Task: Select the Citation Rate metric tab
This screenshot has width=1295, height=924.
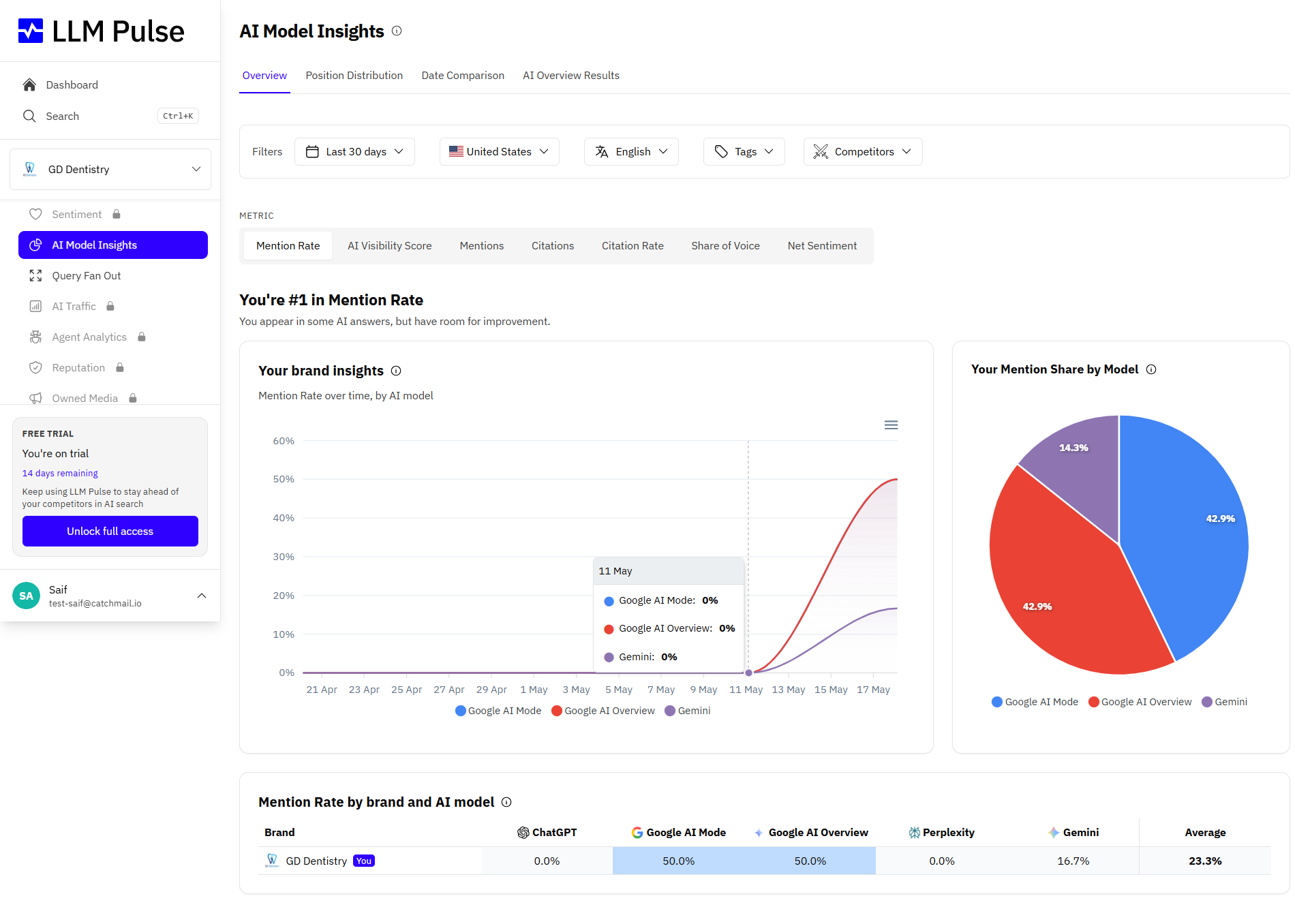Action: click(x=633, y=245)
